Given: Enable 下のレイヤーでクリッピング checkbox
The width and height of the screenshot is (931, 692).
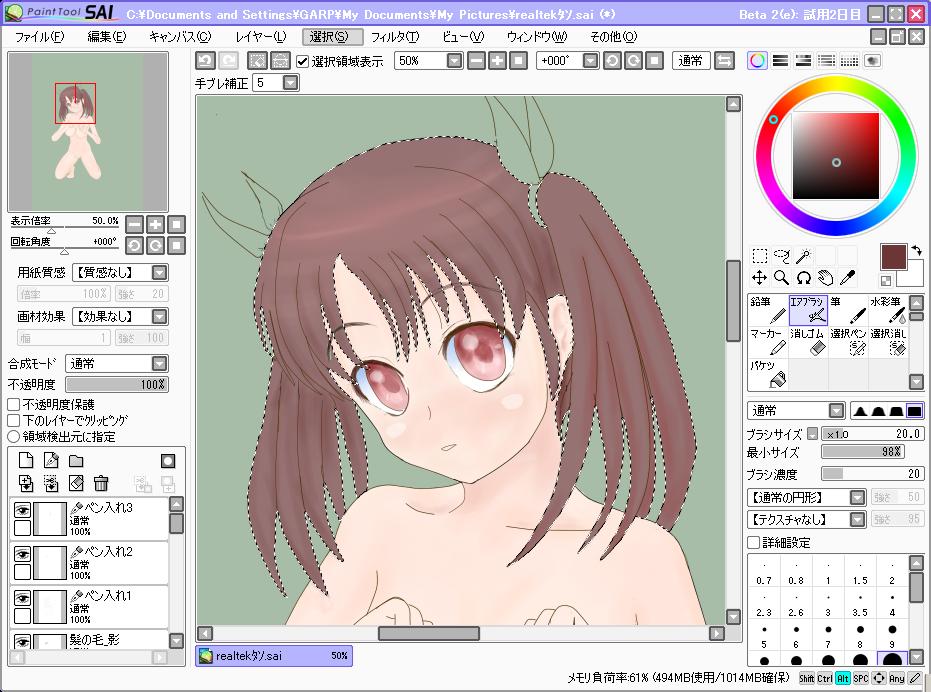Looking at the screenshot, I should [14, 421].
